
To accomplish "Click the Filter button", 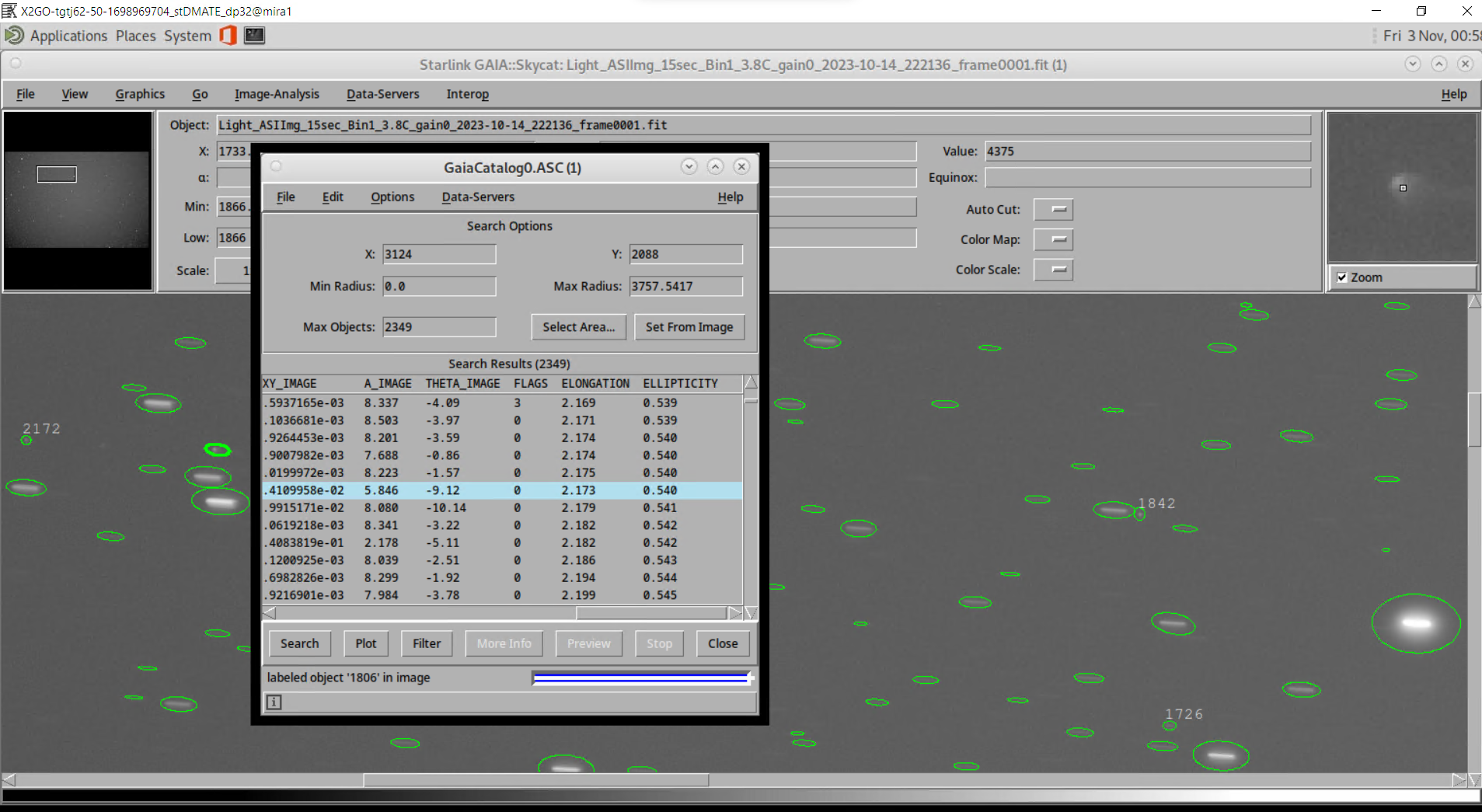I will (427, 643).
